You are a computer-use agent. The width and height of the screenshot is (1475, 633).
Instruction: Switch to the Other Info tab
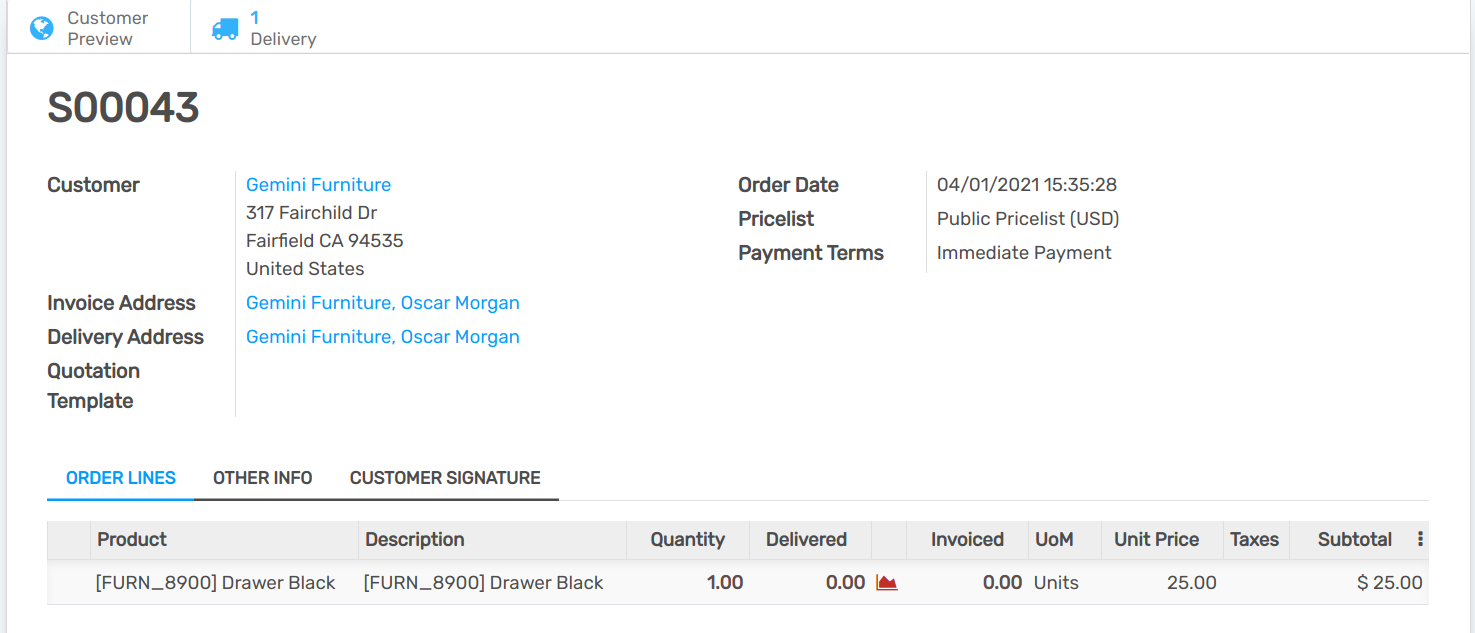(x=263, y=478)
